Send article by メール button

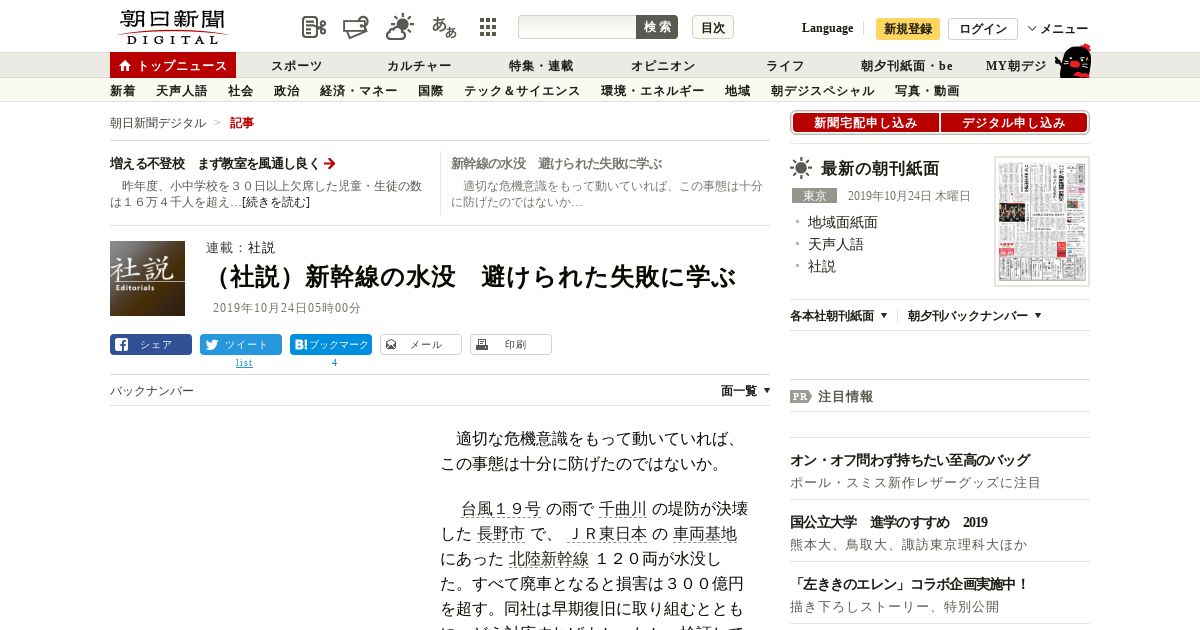coord(421,345)
